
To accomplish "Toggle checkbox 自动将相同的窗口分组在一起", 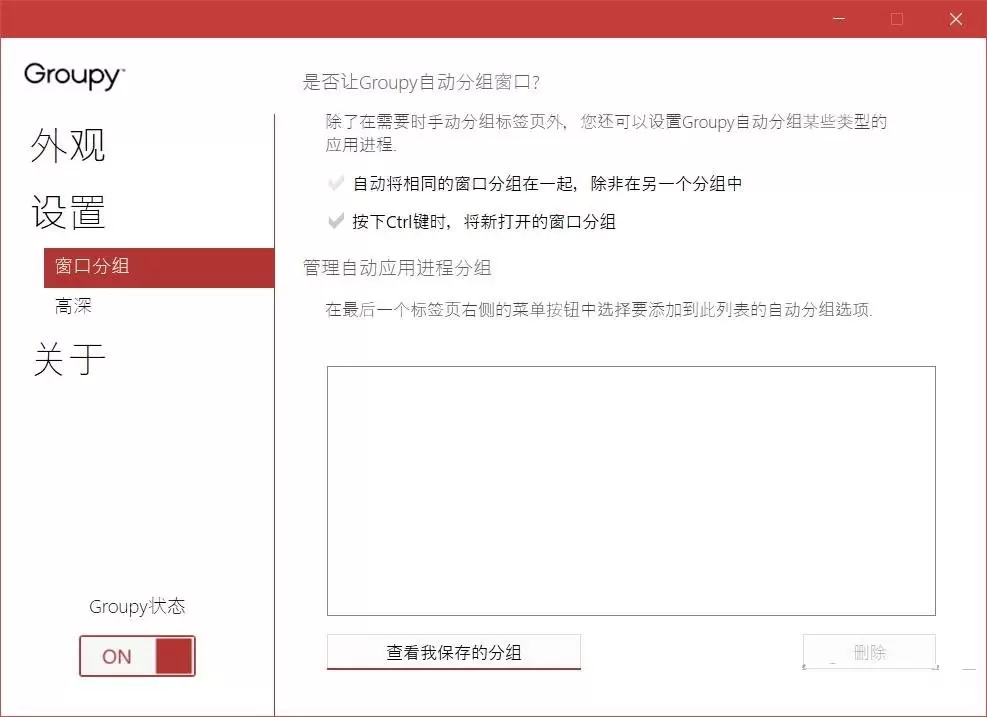I will pyautogui.click(x=336, y=183).
